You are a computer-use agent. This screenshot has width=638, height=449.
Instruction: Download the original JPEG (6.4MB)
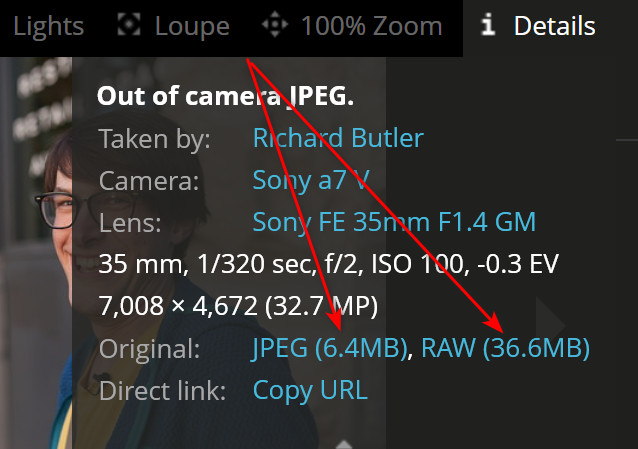(x=331, y=348)
